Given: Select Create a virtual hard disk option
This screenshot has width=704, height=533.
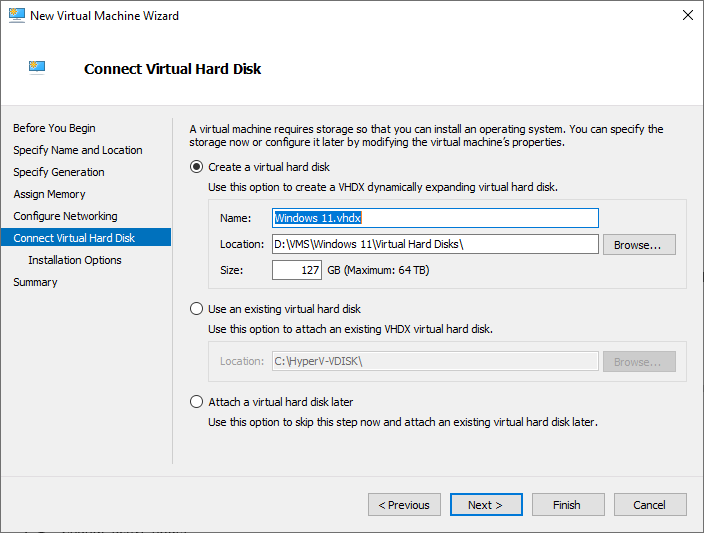Looking at the screenshot, I should [x=197, y=167].
